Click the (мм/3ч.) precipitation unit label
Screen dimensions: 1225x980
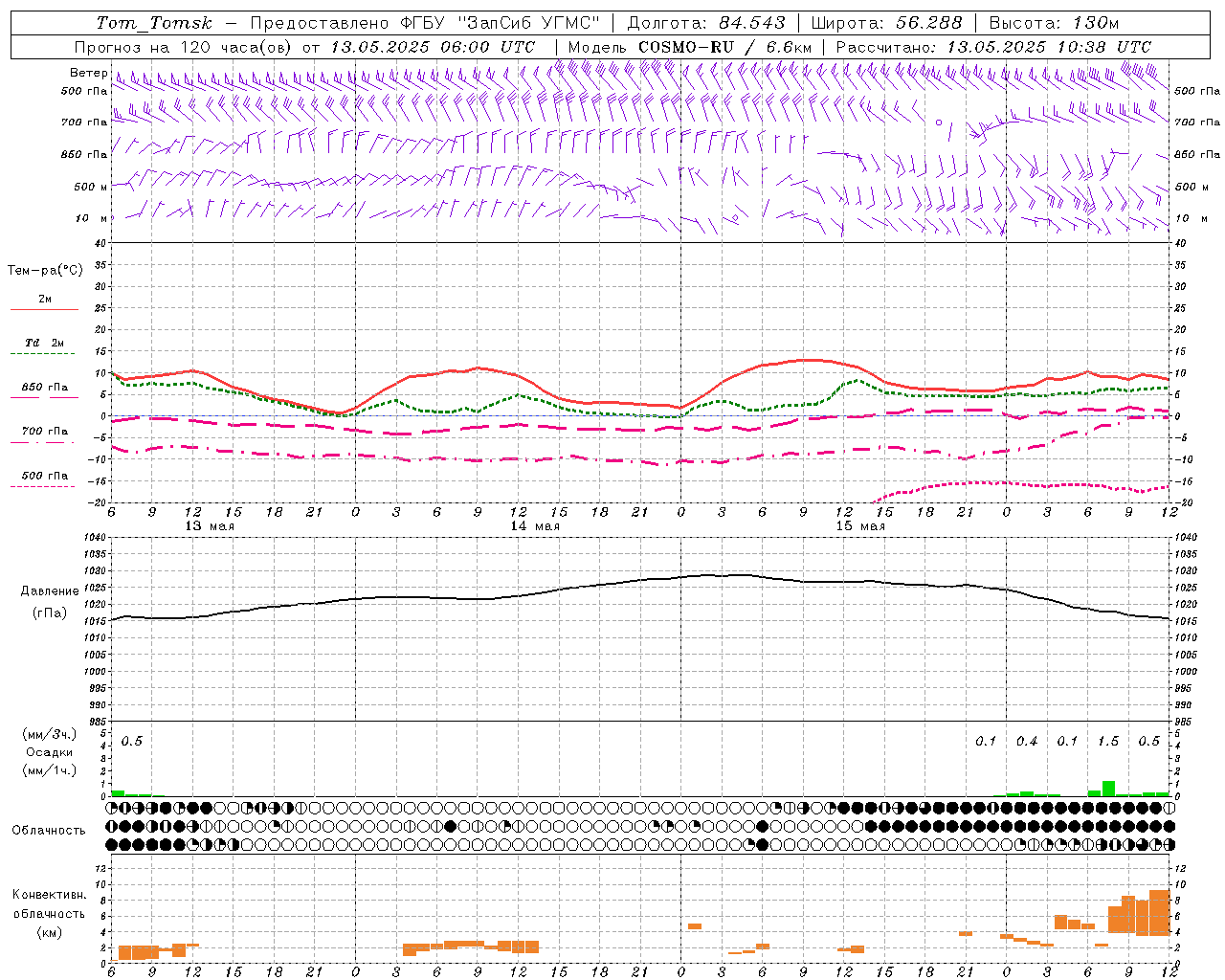click(x=50, y=734)
